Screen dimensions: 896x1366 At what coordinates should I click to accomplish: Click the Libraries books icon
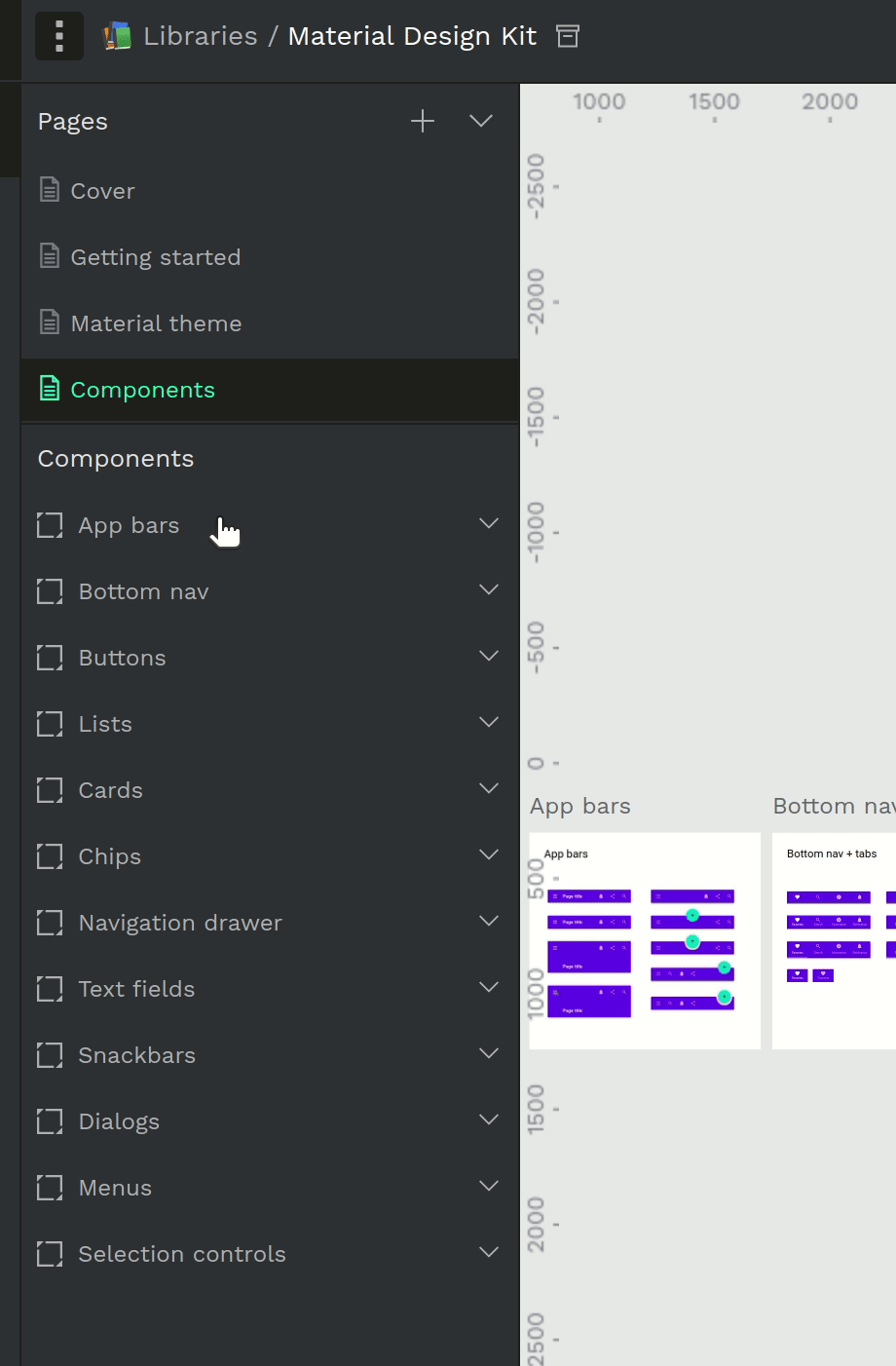coord(118,36)
